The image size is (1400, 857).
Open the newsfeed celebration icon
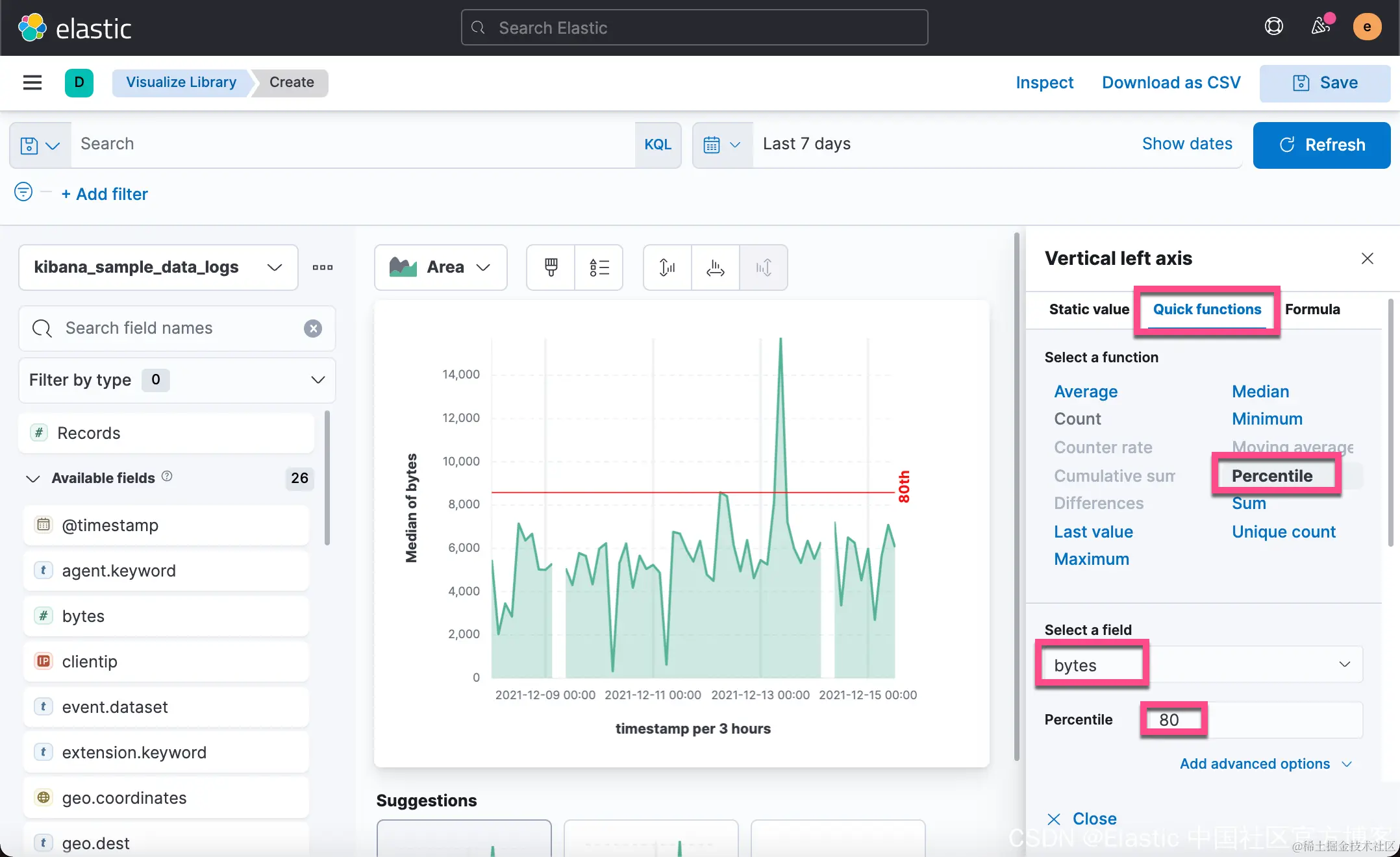pyautogui.click(x=1320, y=27)
